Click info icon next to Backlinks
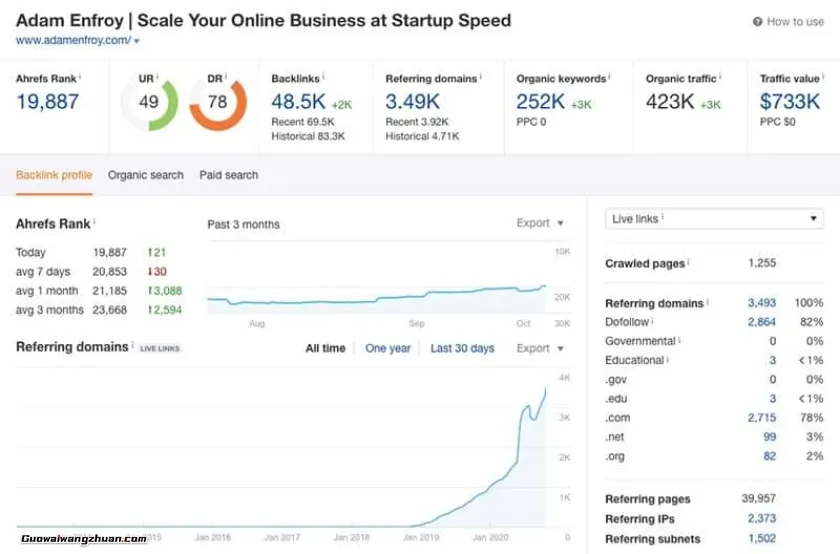840x554 pixels. pyautogui.click(x=324, y=76)
